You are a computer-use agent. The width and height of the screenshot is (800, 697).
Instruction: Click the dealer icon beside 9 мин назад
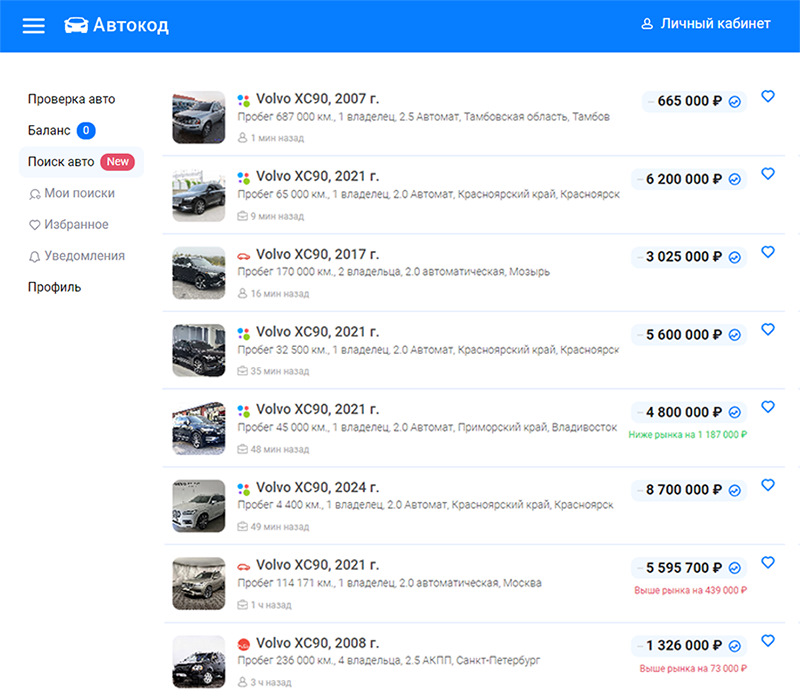coord(242,216)
